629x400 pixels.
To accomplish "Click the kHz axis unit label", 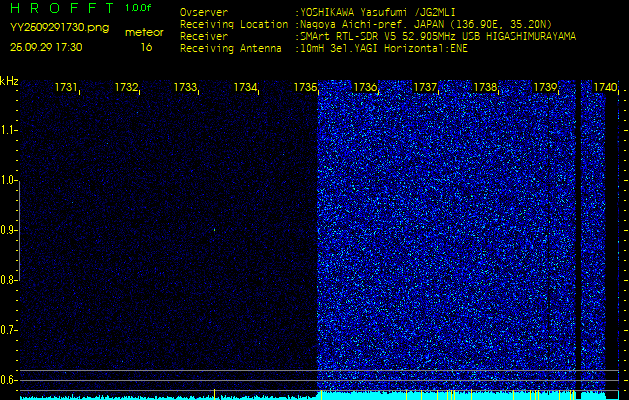I will point(9,81).
